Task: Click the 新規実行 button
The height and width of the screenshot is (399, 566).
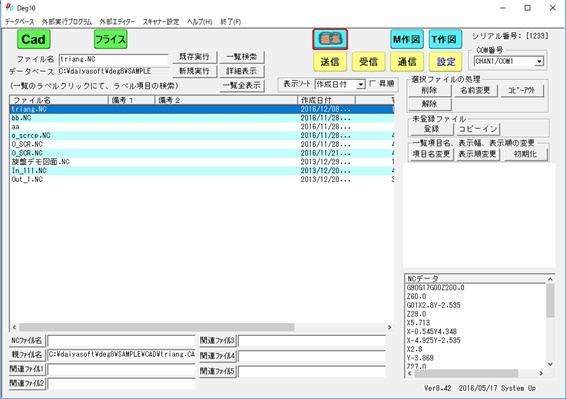Action: point(194,71)
